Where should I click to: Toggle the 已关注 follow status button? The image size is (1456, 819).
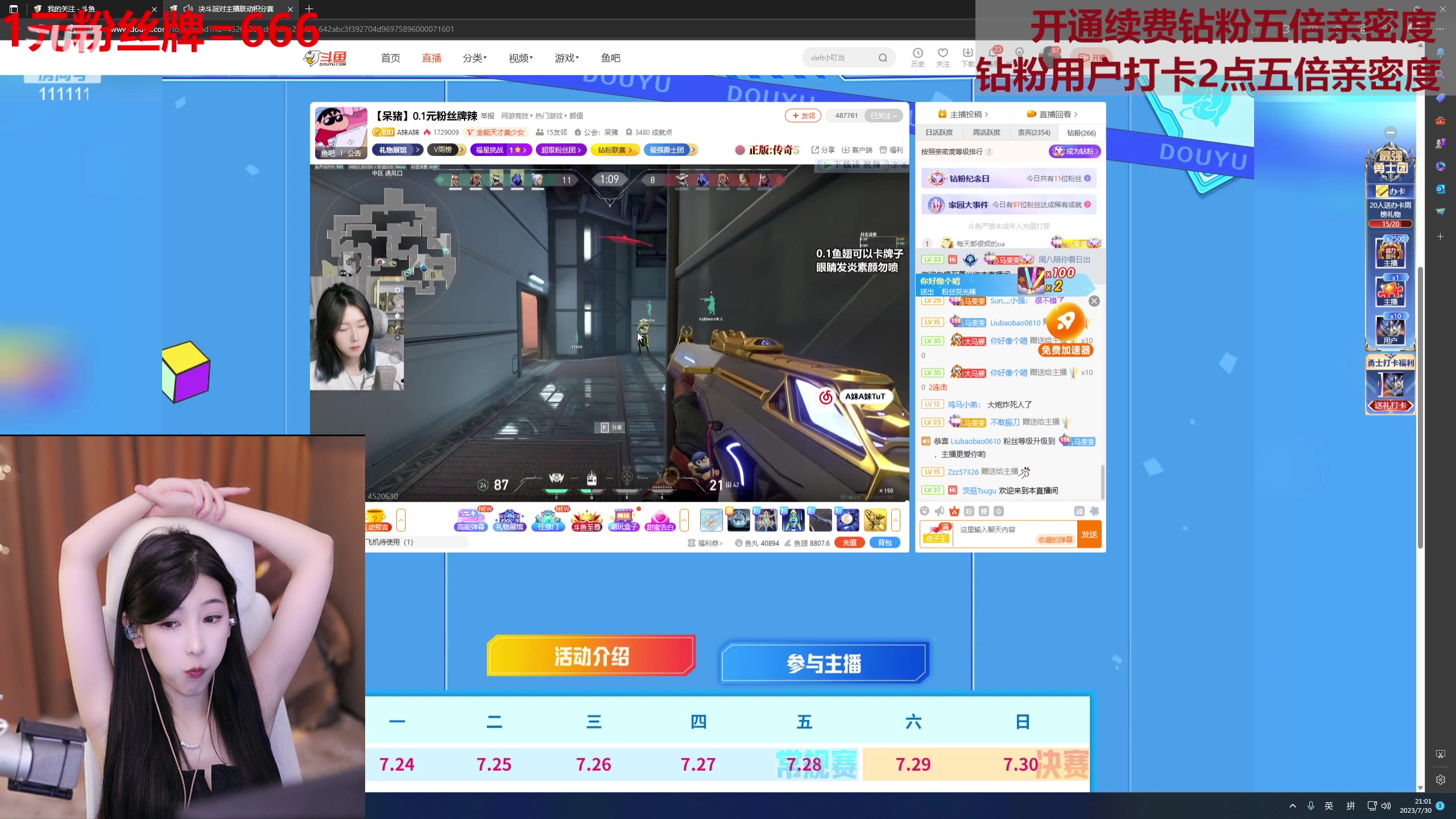(x=883, y=115)
